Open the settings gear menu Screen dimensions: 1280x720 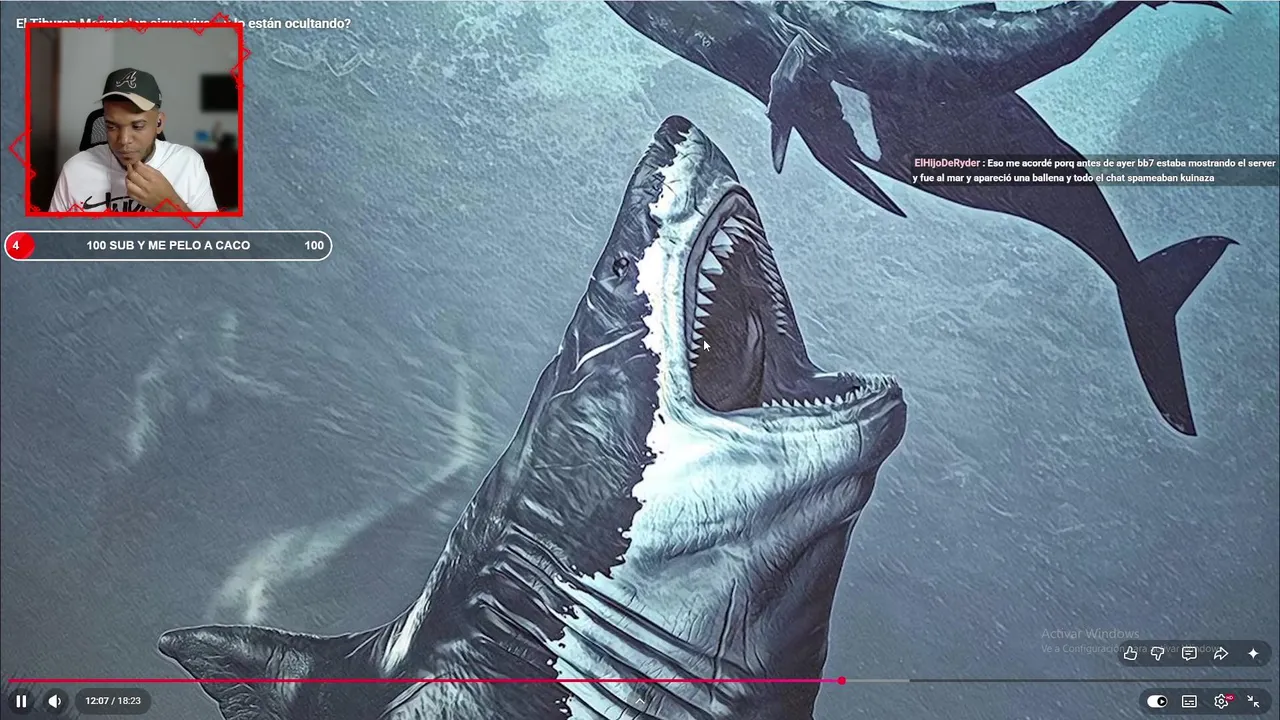1221,701
